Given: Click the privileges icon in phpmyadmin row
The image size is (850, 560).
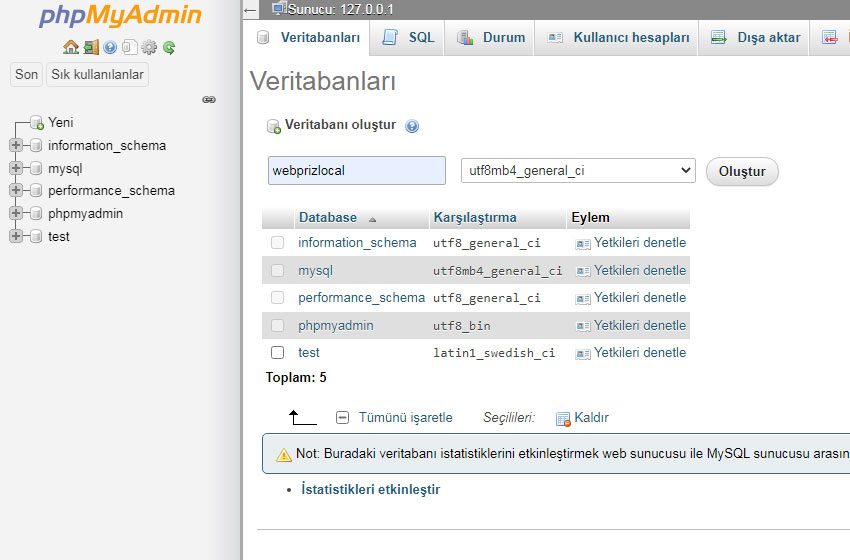Looking at the screenshot, I should 583,326.
